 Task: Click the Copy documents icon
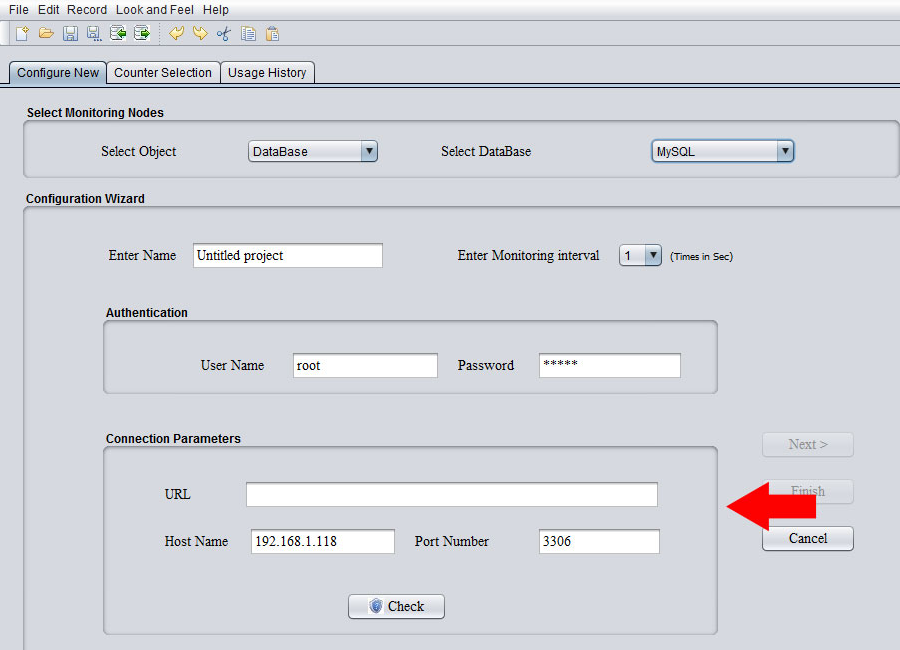[248, 34]
